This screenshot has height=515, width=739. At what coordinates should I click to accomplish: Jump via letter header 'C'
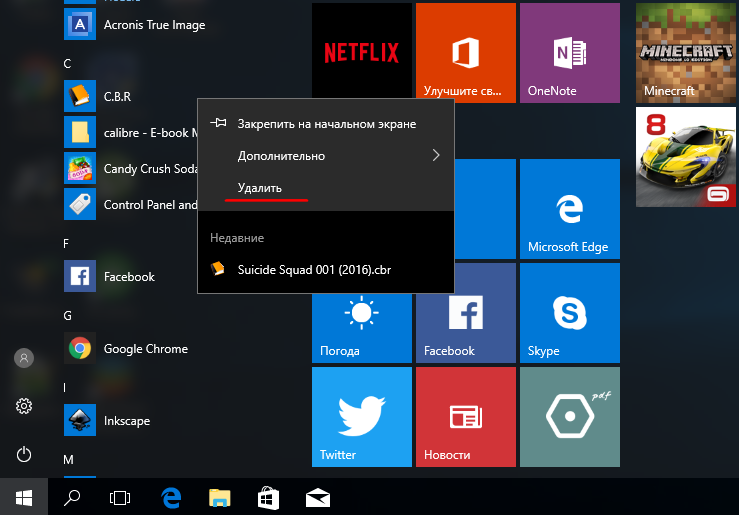point(67,64)
